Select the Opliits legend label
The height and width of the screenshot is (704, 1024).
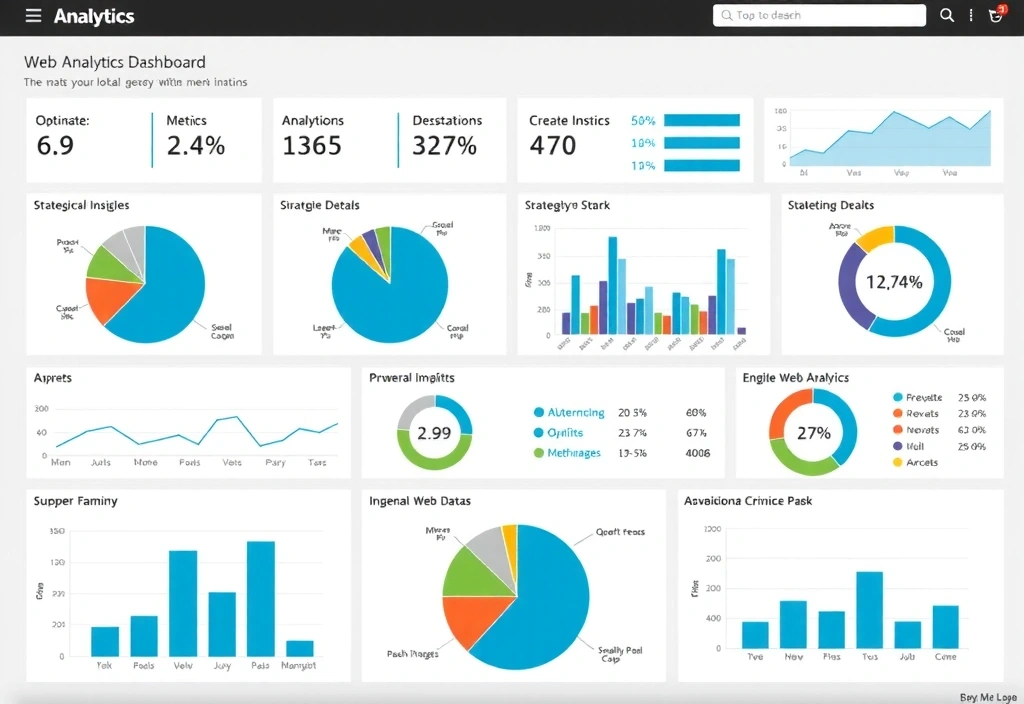tap(565, 433)
